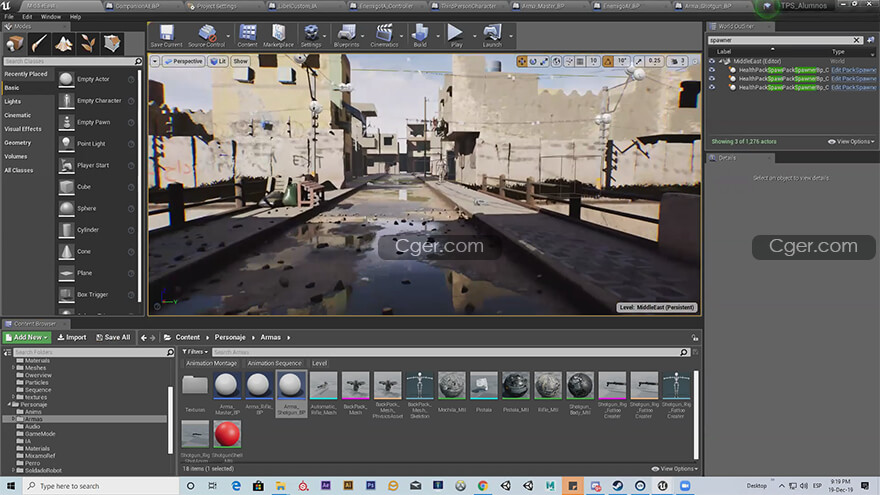Click the Blueprints toolbar icon
Image resolution: width=880 pixels, height=495 pixels.
(346, 35)
